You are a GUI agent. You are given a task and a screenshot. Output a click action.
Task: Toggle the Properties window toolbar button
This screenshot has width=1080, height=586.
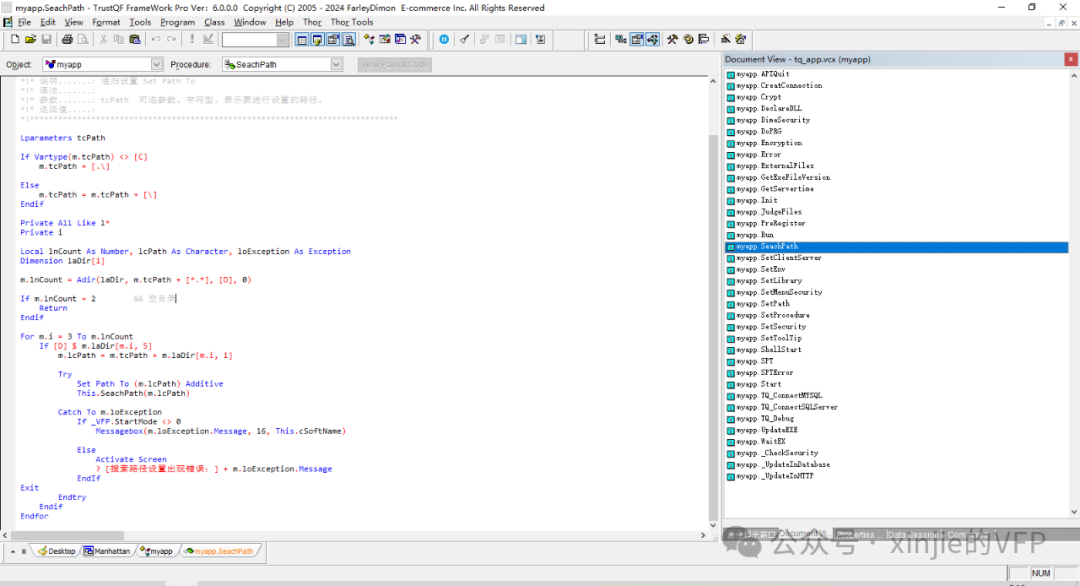point(333,40)
